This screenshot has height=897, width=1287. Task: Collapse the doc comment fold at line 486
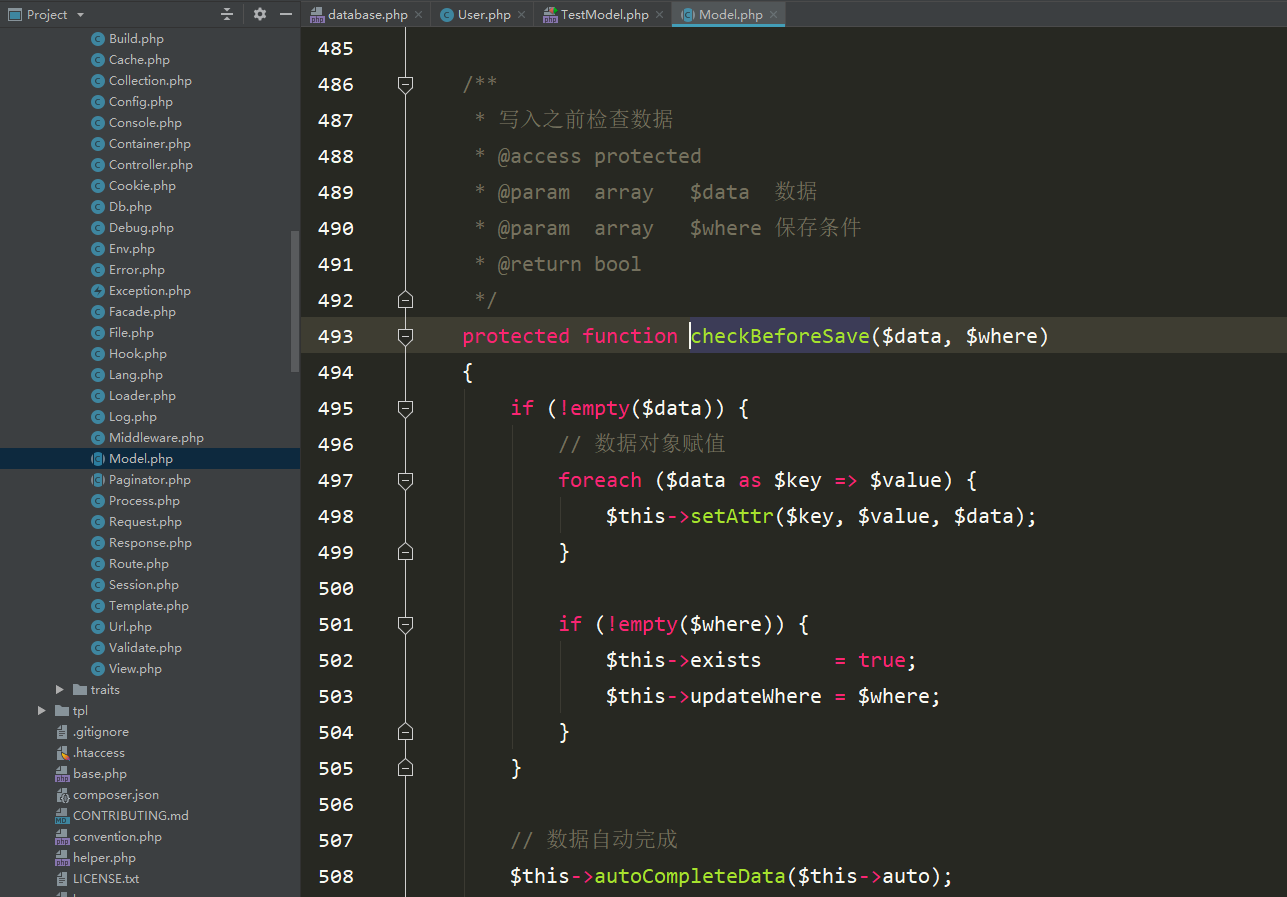pos(405,85)
